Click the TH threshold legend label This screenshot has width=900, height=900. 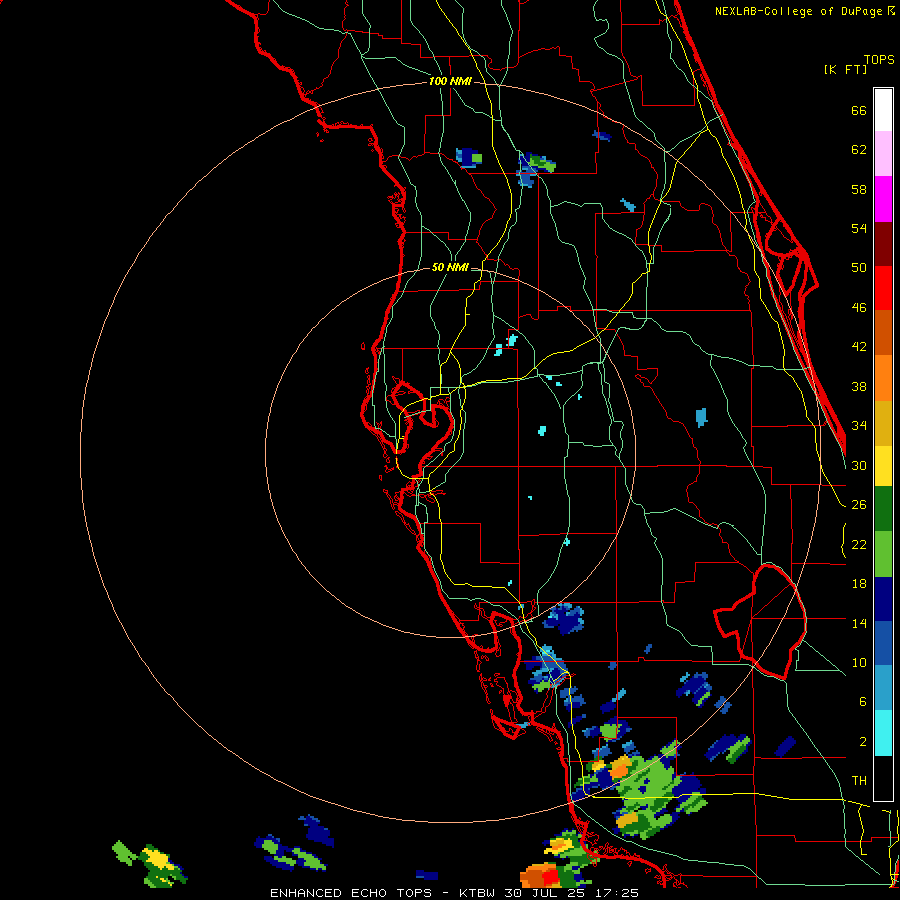point(859,780)
